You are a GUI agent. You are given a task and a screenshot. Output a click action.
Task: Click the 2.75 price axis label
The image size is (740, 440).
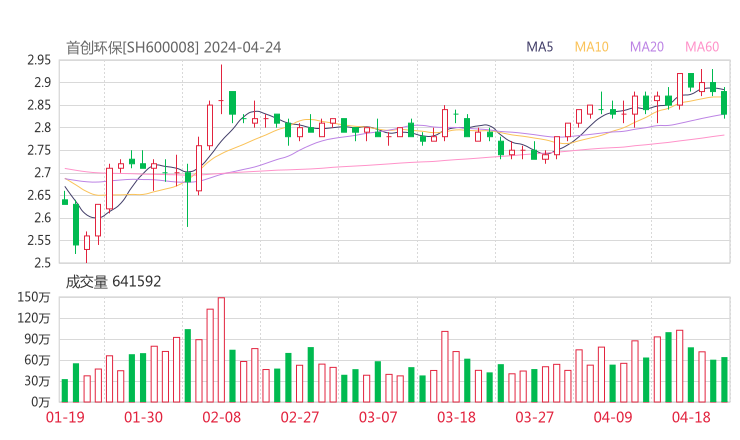coord(39,150)
